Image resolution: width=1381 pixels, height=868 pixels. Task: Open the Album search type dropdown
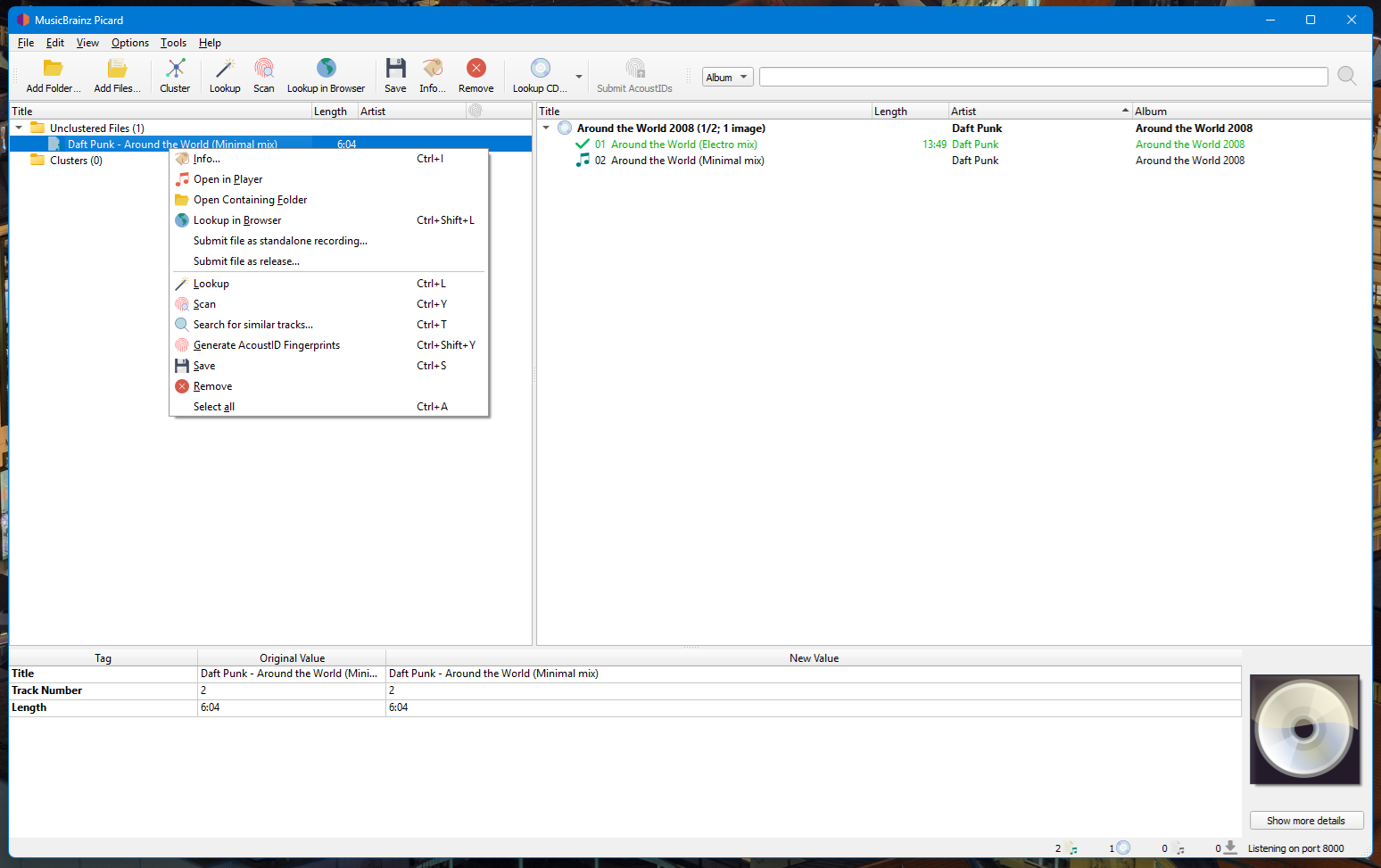point(727,78)
